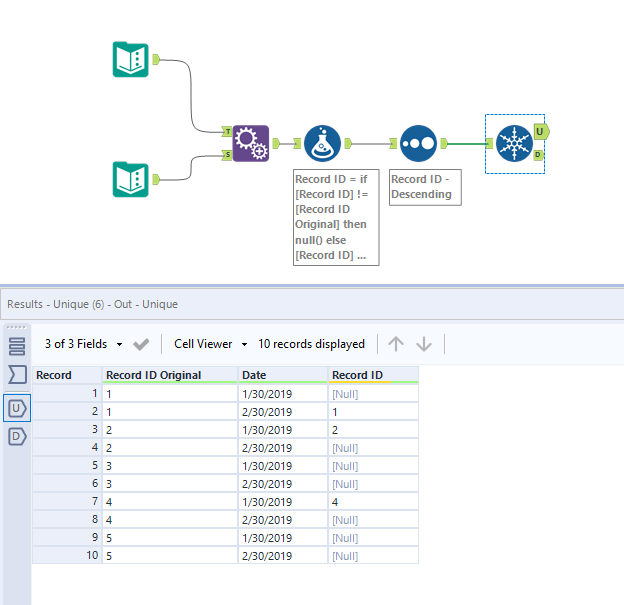Select Record ID cell of record 3
Screen dimensions: 624x605
373,430
